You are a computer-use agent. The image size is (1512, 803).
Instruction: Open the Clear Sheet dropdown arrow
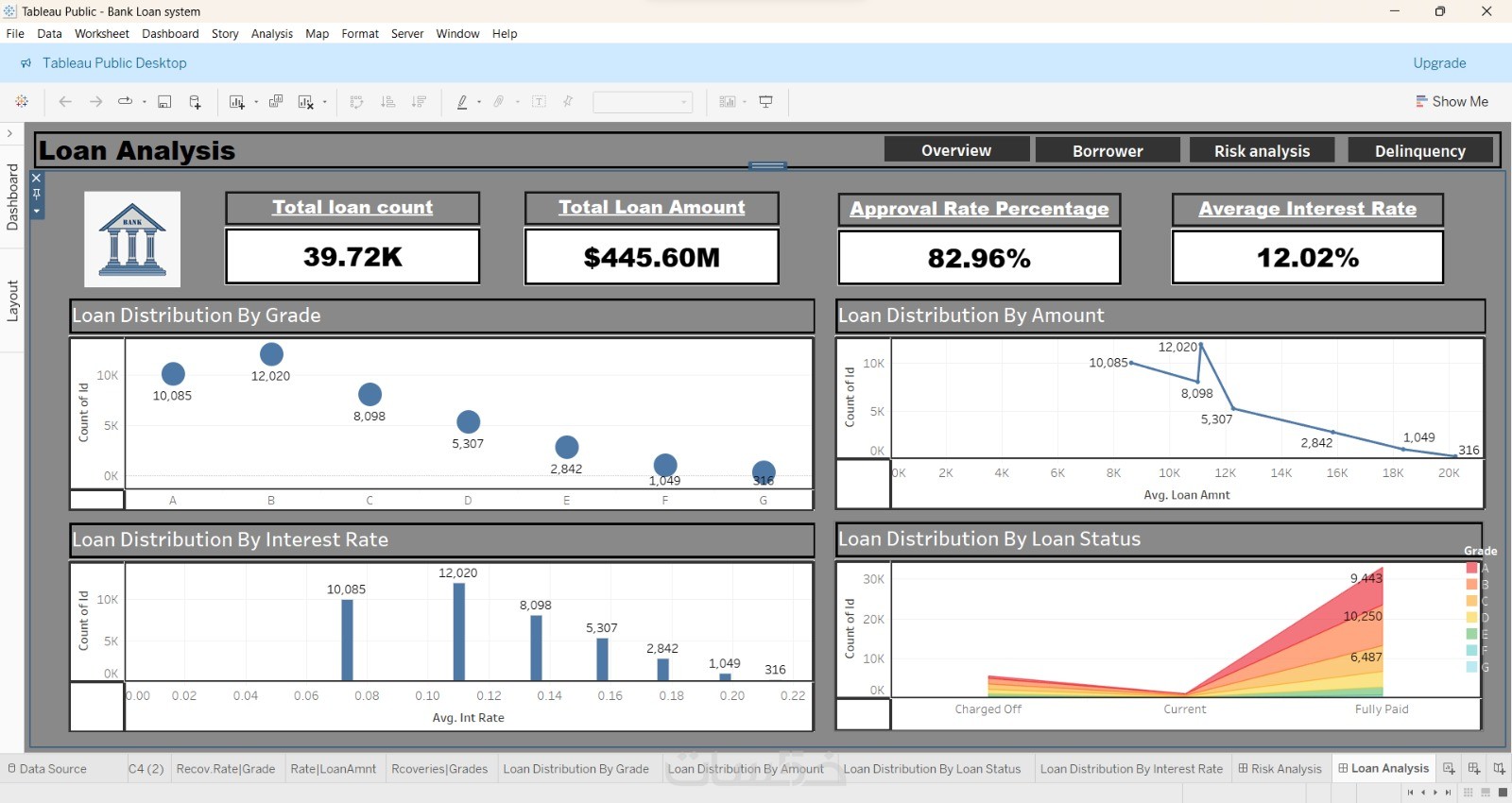(x=325, y=102)
